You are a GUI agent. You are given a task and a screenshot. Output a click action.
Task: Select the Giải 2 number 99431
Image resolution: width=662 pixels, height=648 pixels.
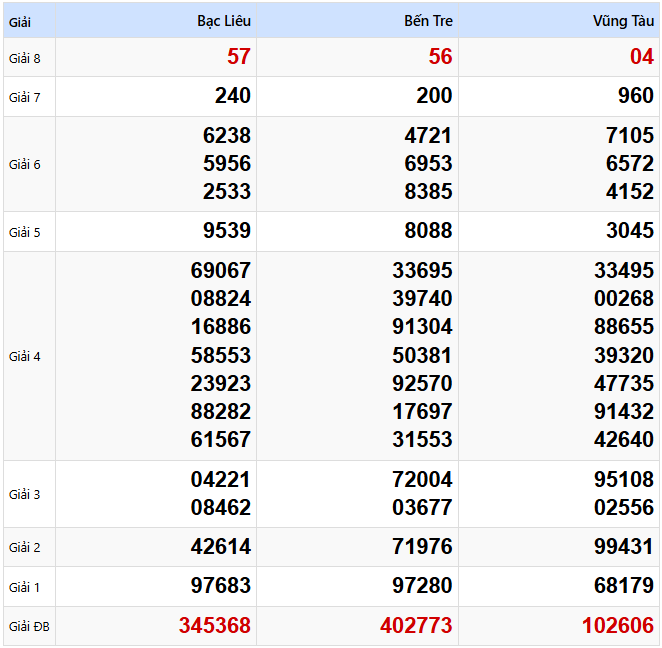click(x=624, y=547)
